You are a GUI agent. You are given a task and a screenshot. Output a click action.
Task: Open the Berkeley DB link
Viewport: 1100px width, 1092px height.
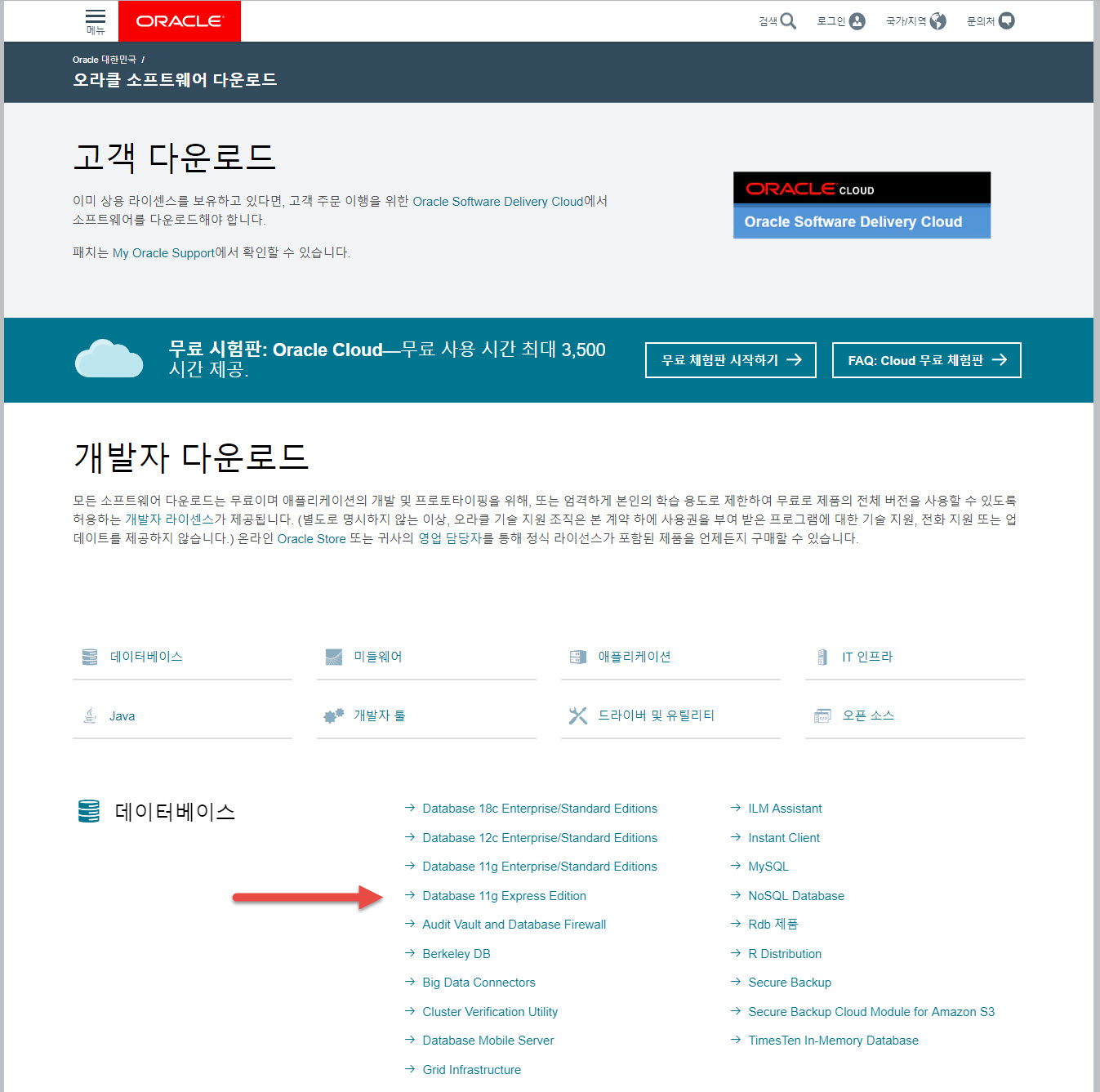456,954
